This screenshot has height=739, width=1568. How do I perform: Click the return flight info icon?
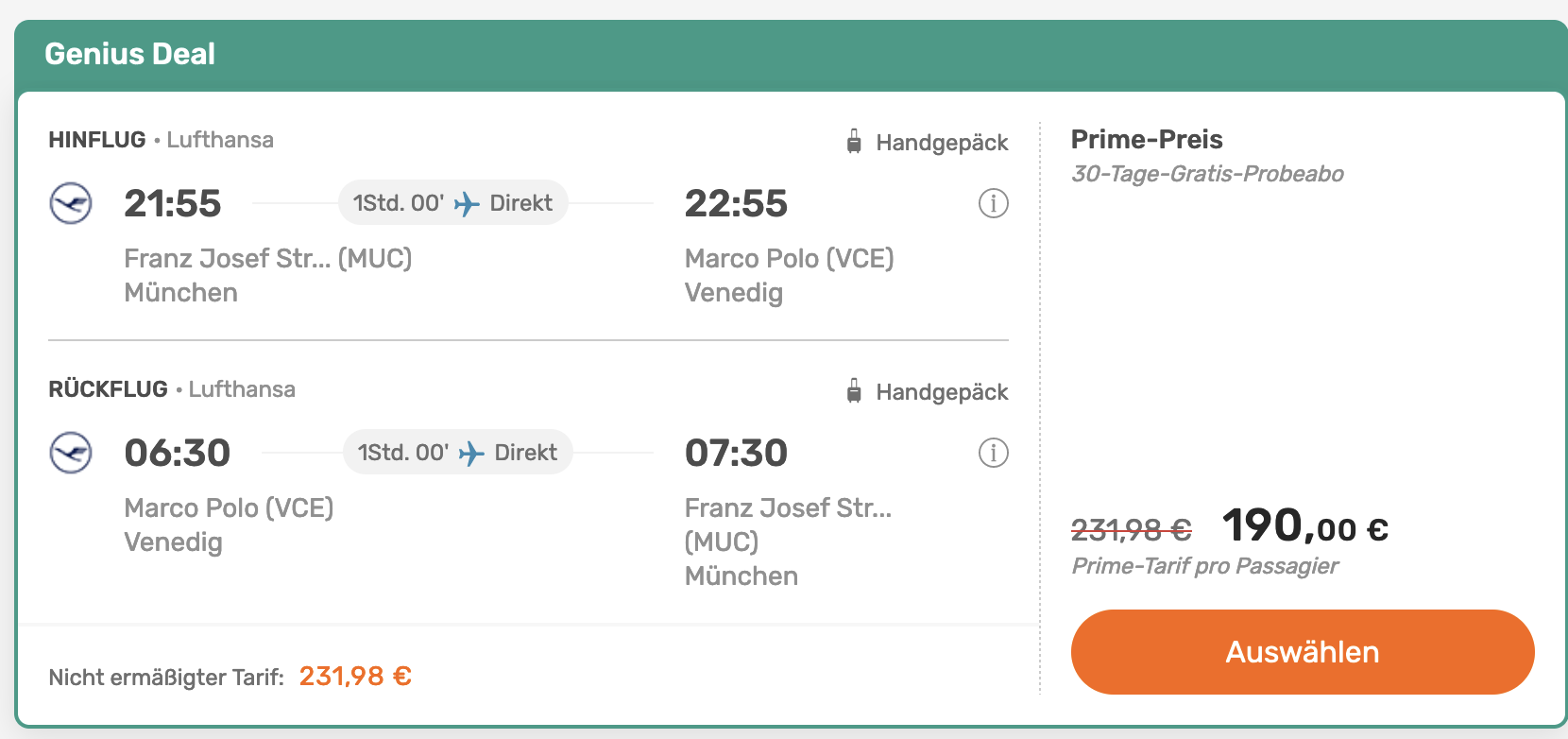point(993,453)
